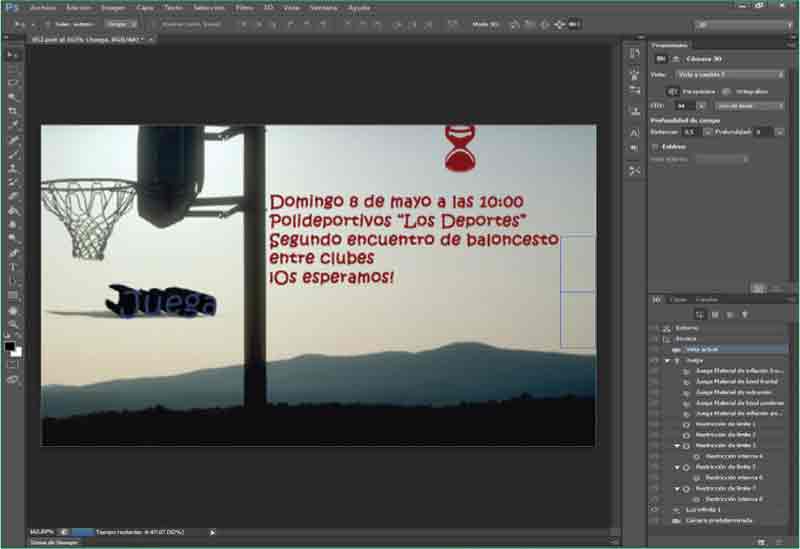Select the Lasso tool
The height and width of the screenshot is (549, 800).
pos(13,83)
